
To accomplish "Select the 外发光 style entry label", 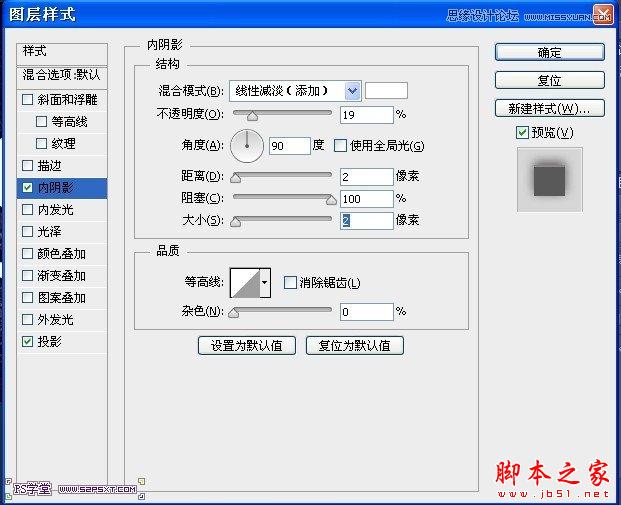I will (x=55, y=320).
